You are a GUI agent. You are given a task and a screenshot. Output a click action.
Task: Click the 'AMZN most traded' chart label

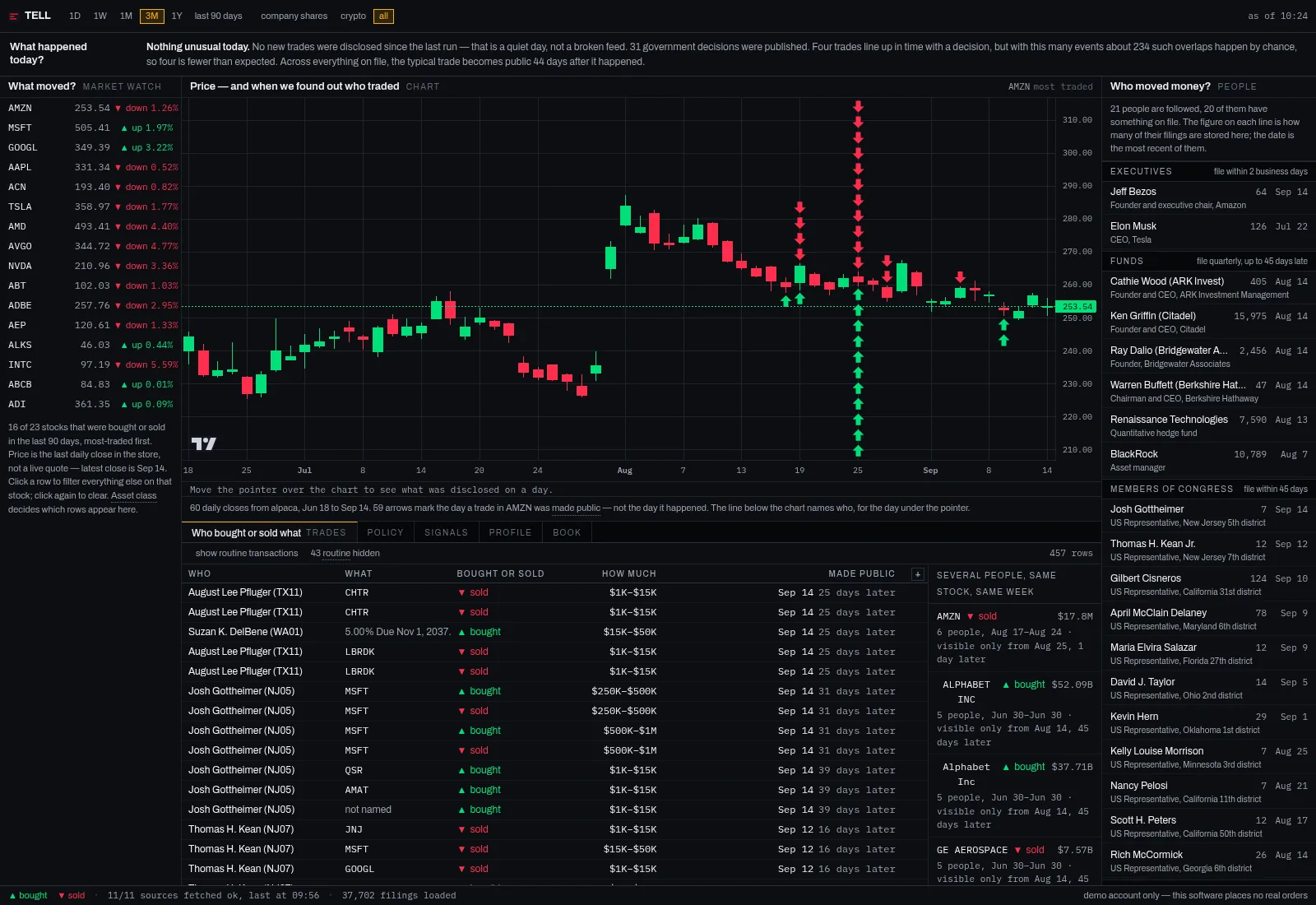point(1050,86)
